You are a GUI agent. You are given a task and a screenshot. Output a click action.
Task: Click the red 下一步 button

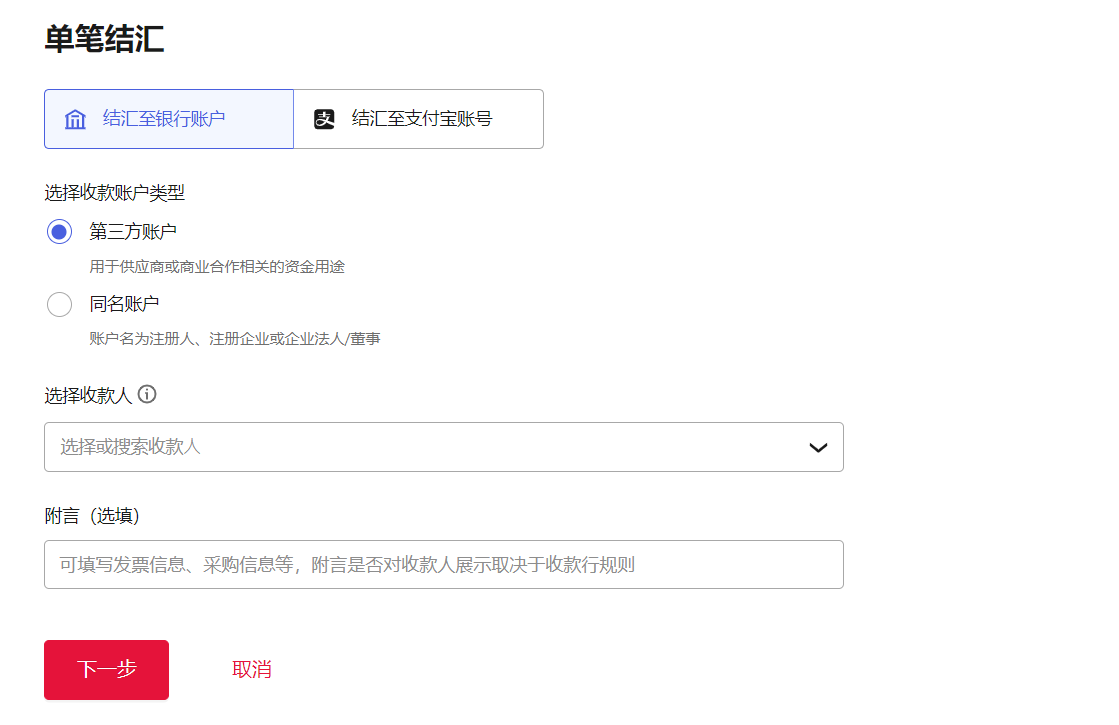[x=106, y=669]
